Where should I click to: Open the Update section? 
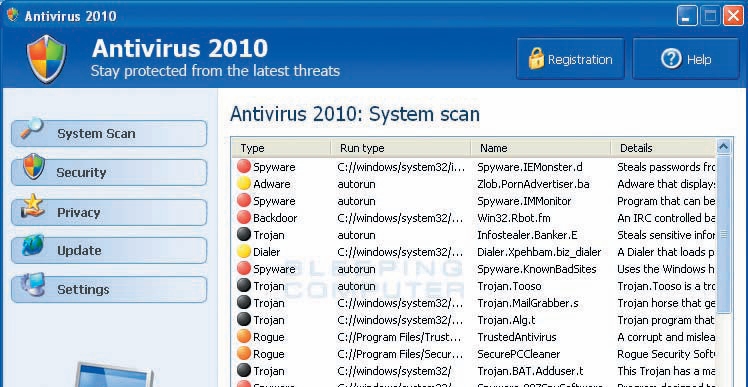(x=109, y=251)
